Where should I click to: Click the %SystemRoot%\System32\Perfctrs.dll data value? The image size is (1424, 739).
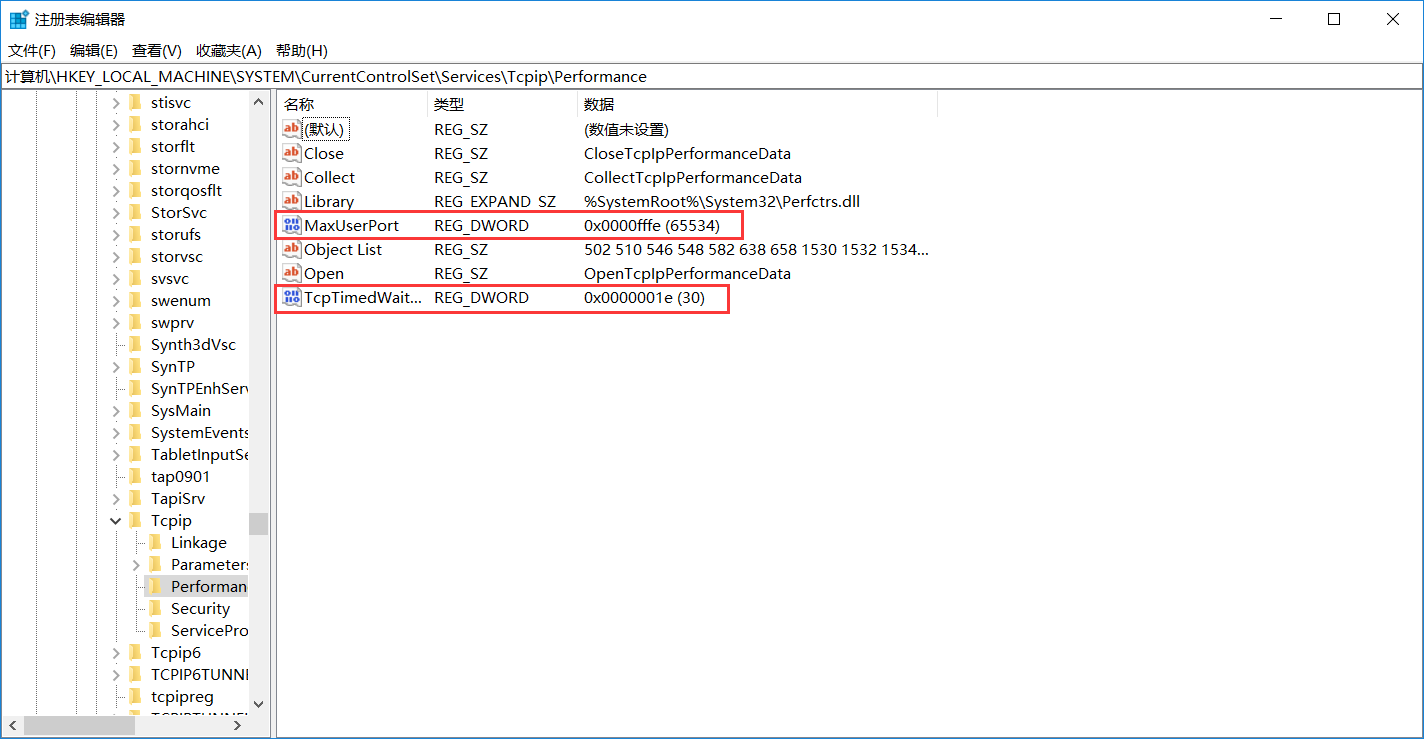(722, 201)
